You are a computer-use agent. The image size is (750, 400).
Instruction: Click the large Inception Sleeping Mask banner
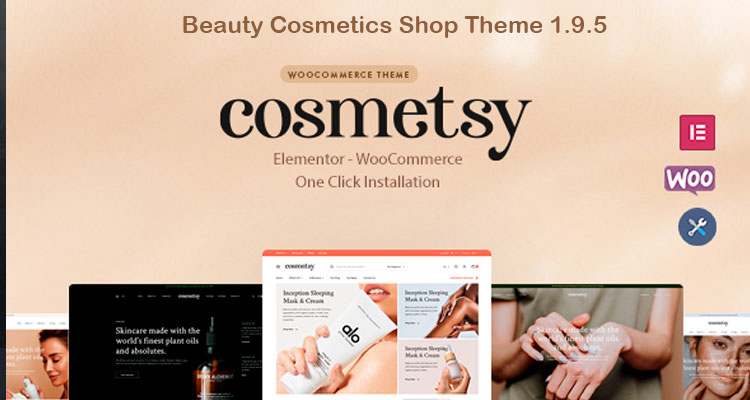pyautogui.click(x=336, y=338)
